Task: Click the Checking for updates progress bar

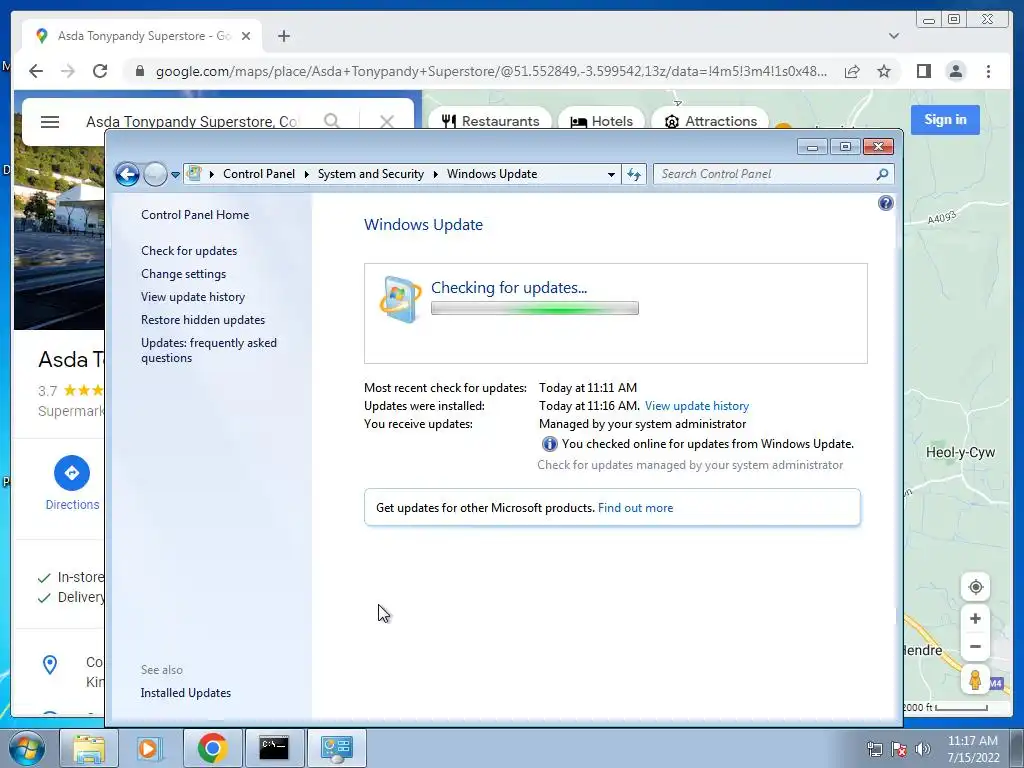Action: 535,308
